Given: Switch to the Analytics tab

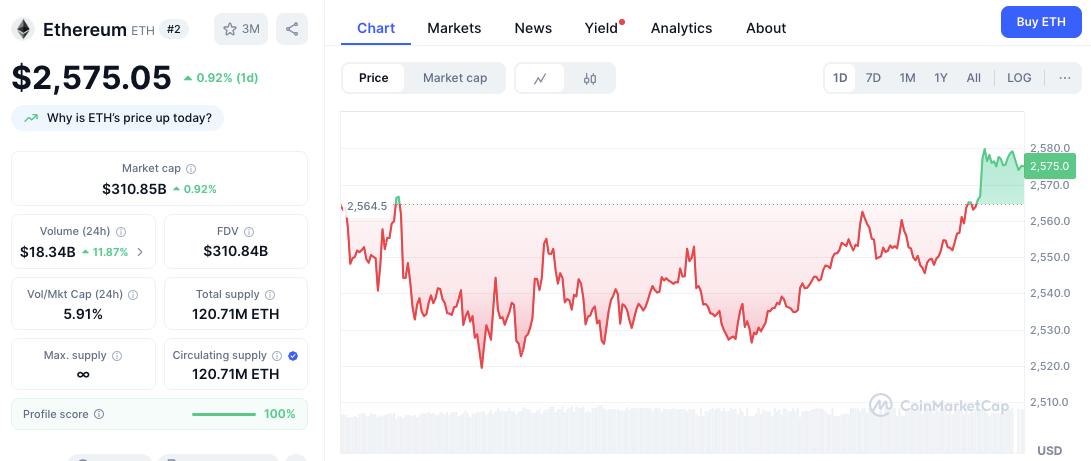Looking at the screenshot, I should (681, 28).
